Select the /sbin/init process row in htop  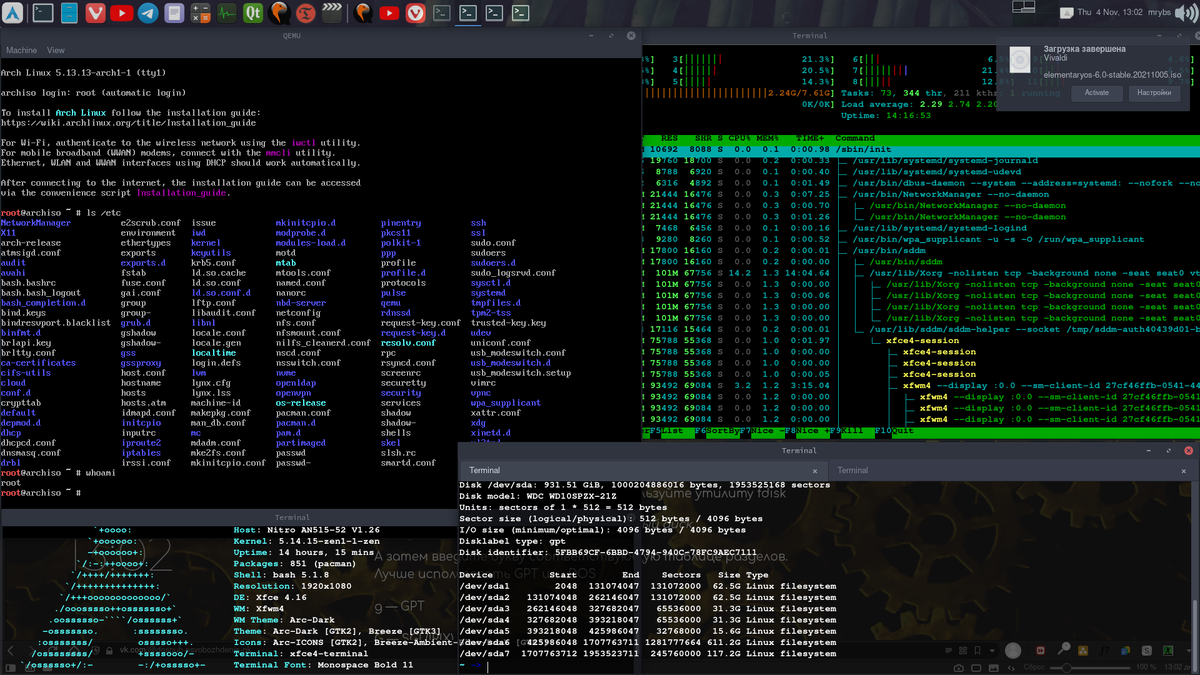click(920, 149)
